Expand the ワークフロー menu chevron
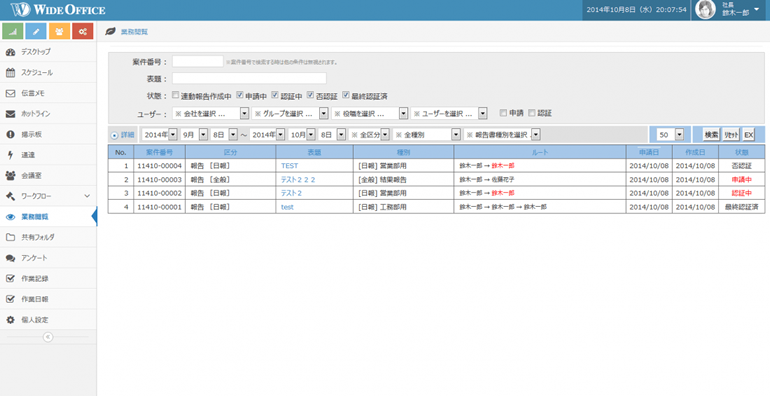Image resolution: width=770 pixels, height=396 pixels. point(87,196)
